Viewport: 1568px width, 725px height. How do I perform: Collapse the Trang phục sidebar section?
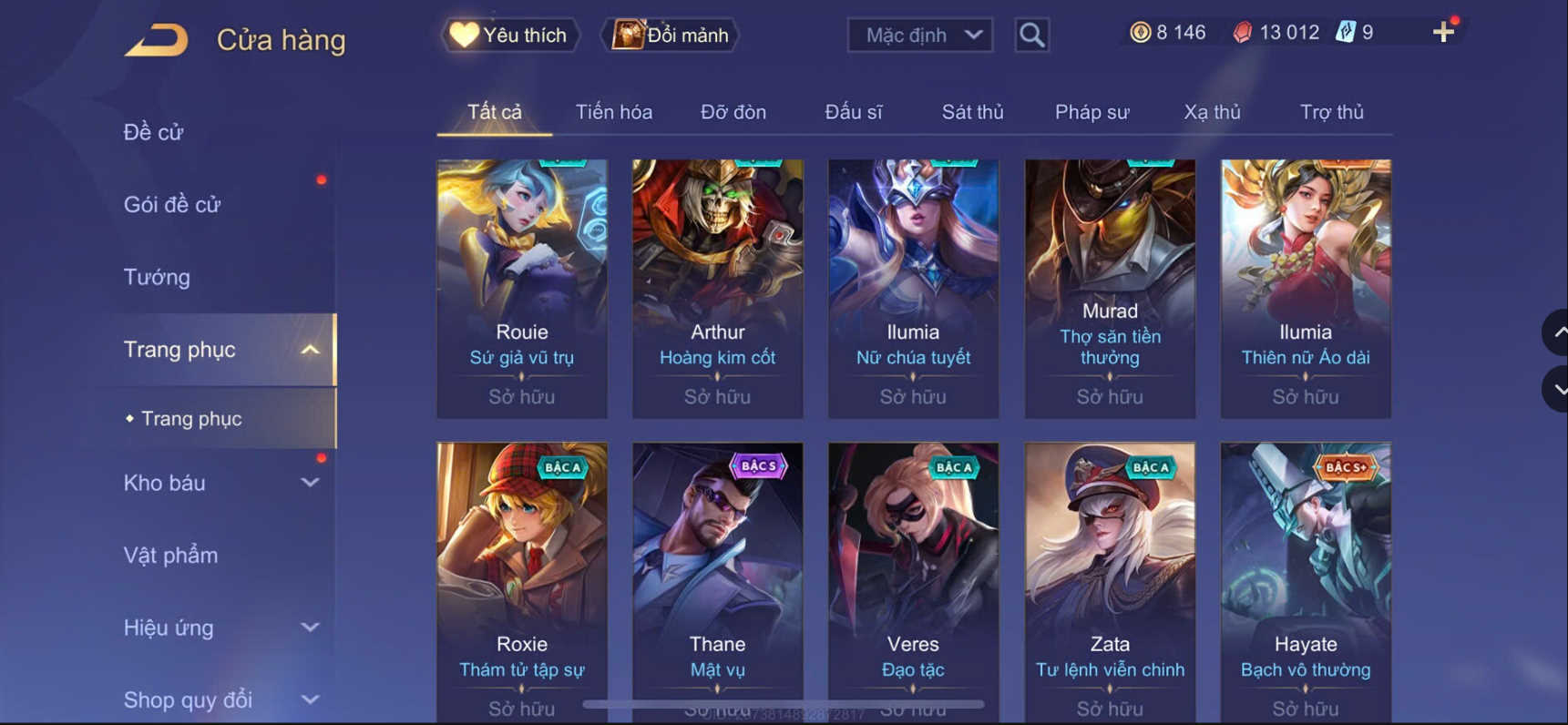(x=310, y=350)
